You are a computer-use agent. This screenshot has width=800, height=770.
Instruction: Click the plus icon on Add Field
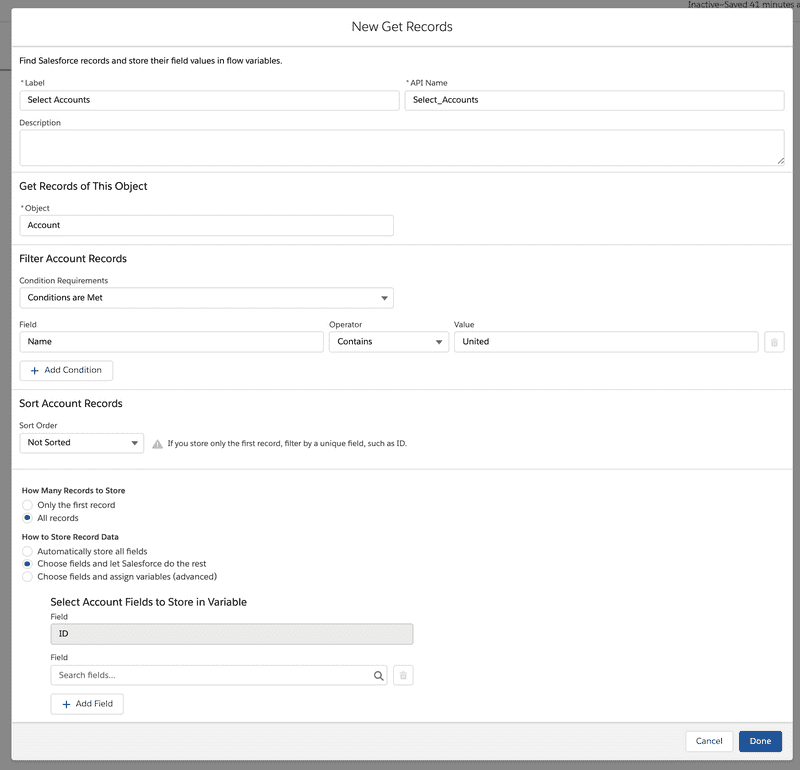pyautogui.click(x=63, y=704)
